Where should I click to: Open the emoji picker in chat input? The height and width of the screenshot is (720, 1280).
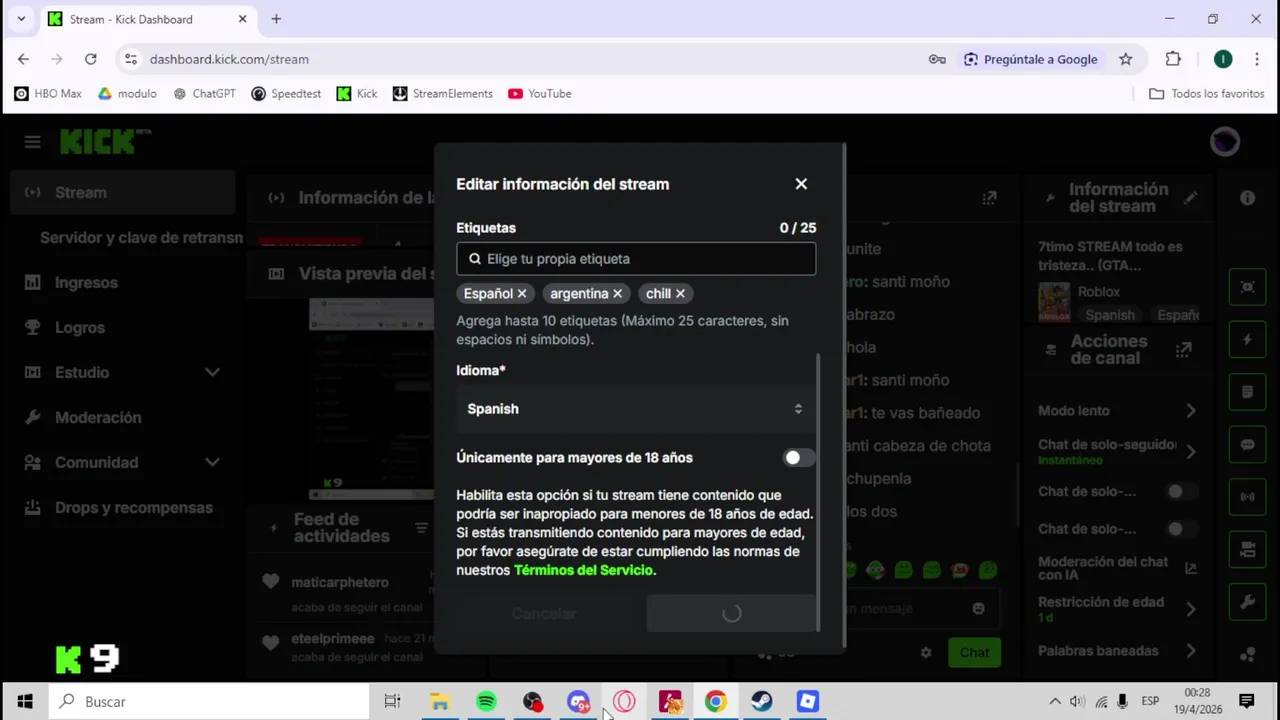(978, 609)
